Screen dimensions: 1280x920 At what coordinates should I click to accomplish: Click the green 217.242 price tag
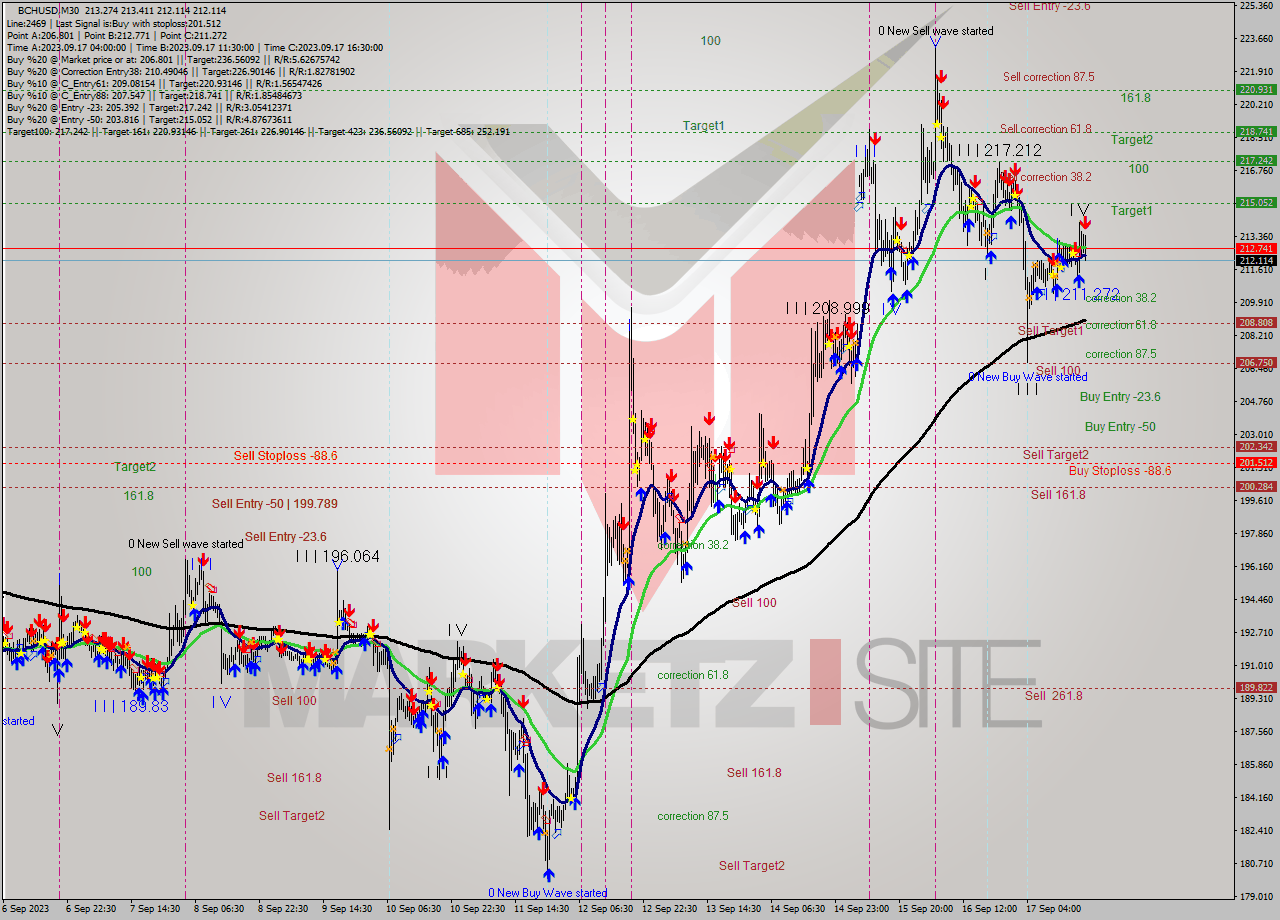pyautogui.click(x=1256, y=160)
